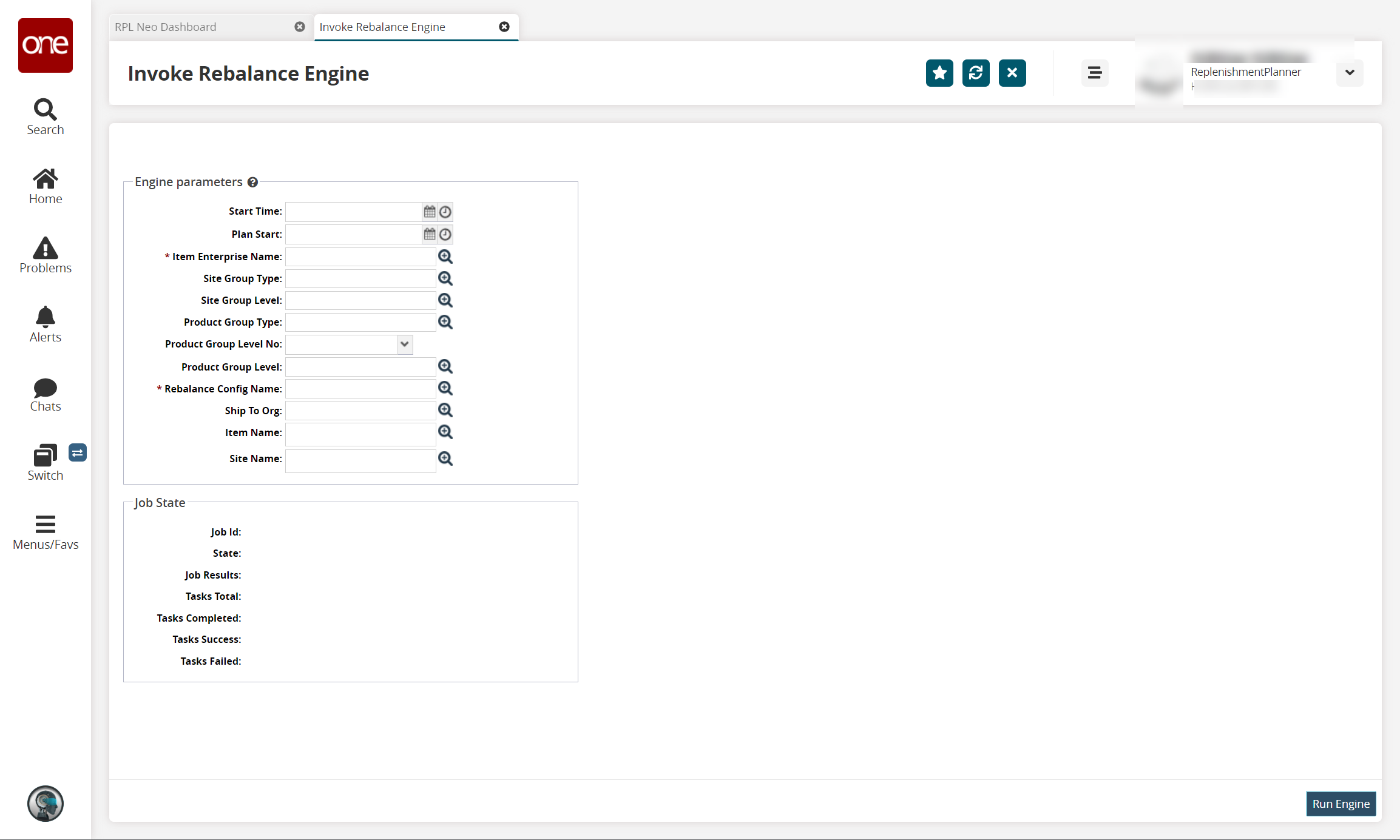Open calendar picker for Start Time
This screenshot has width=1400, height=840.
(x=430, y=212)
